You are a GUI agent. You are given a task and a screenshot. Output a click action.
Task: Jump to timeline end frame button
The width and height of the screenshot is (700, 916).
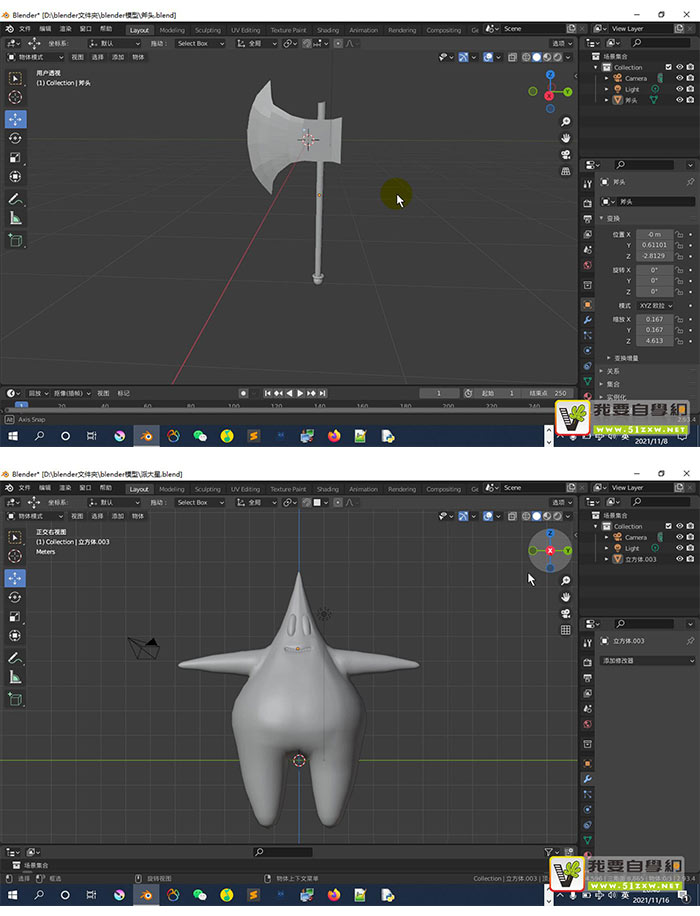tap(323, 393)
